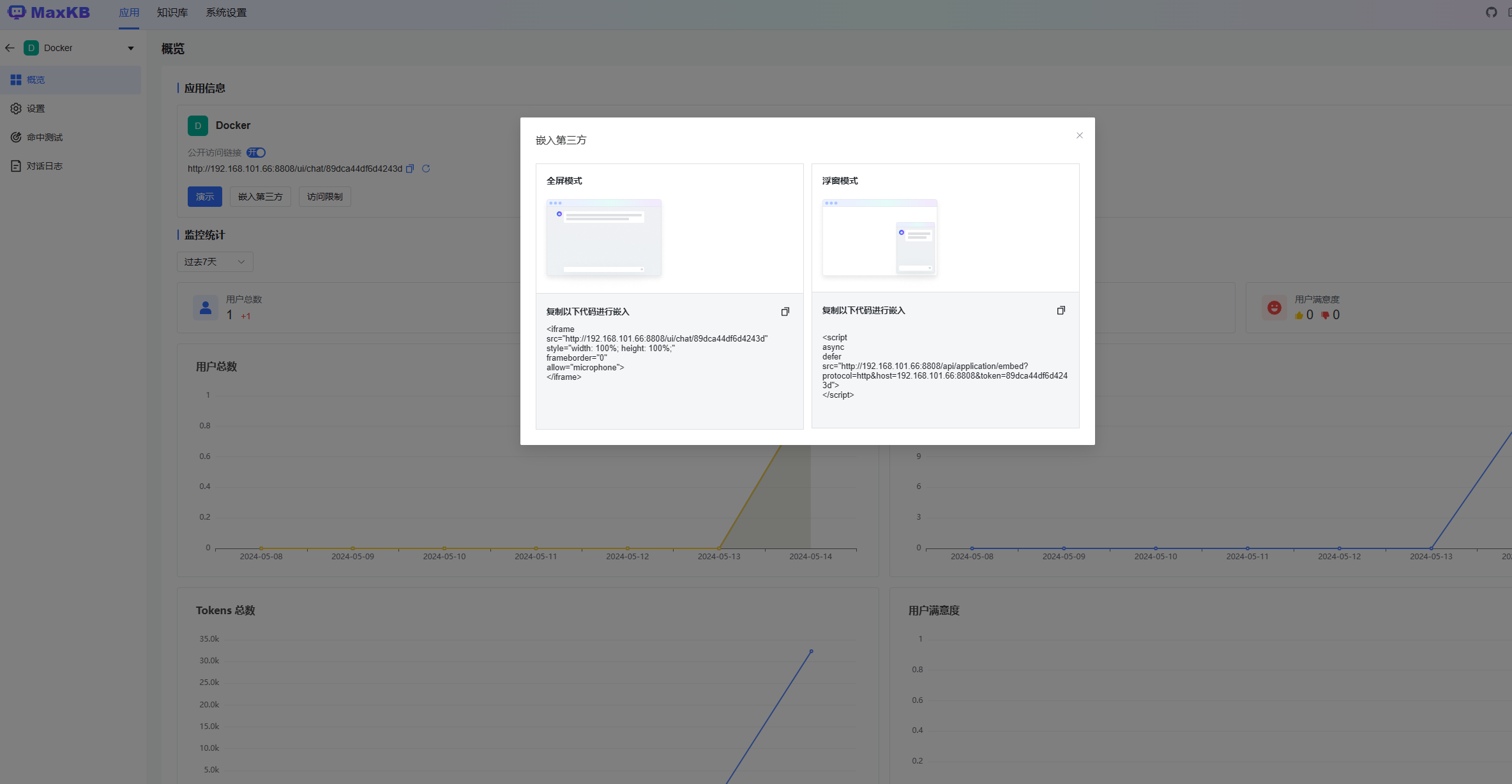Click the Docker avatar in 应用信息 card

(198, 126)
